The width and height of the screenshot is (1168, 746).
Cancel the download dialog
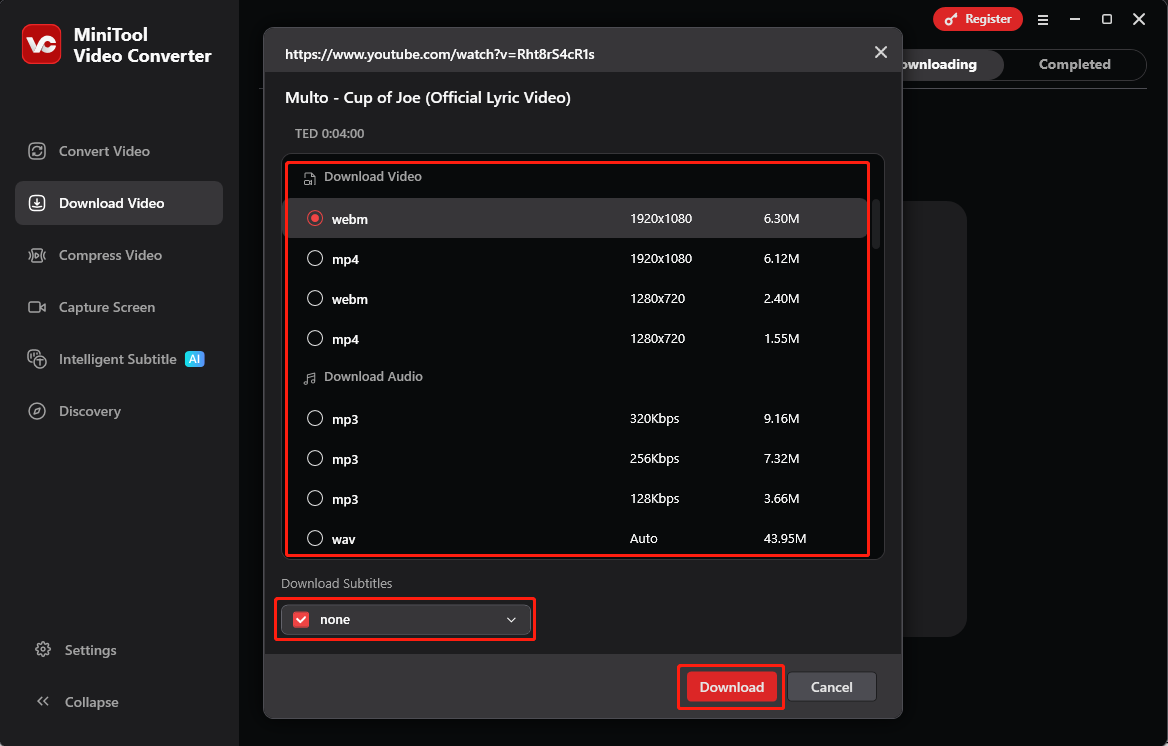(x=831, y=687)
